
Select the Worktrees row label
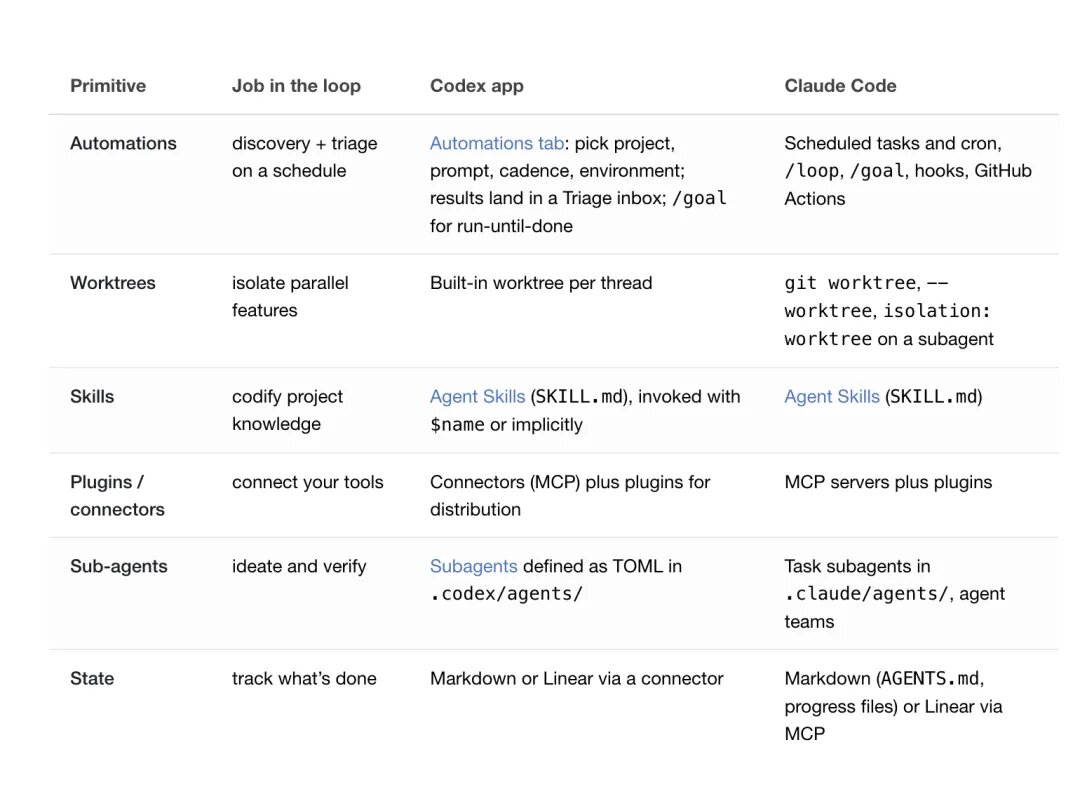pos(113,283)
